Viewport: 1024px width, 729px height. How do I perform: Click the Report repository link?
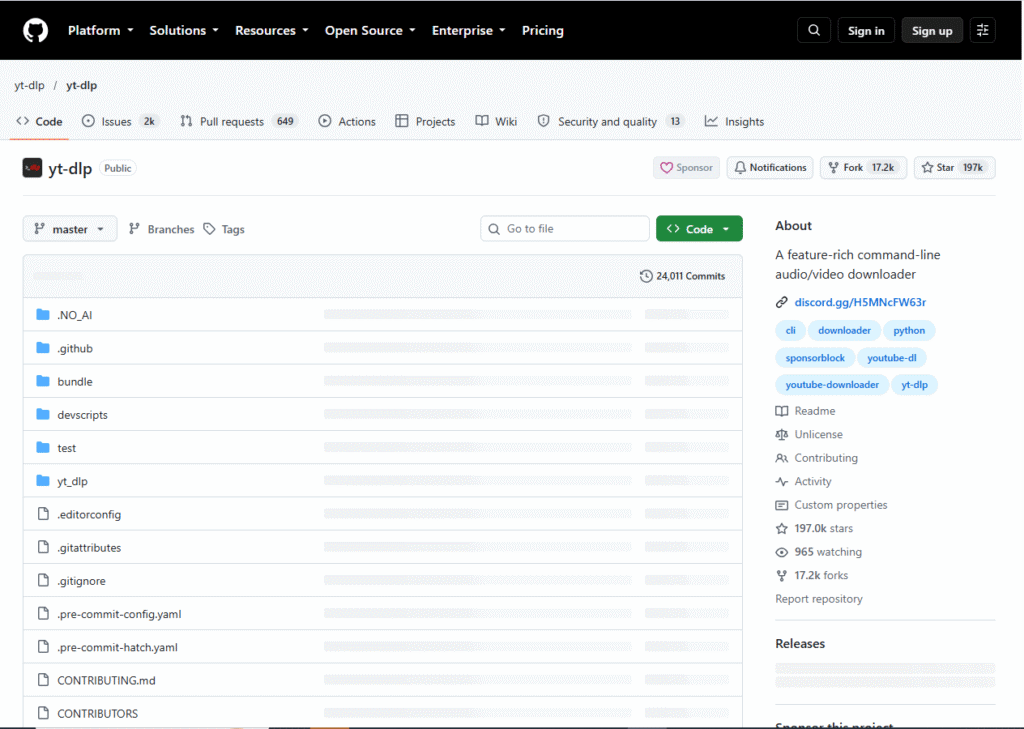click(x=819, y=599)
